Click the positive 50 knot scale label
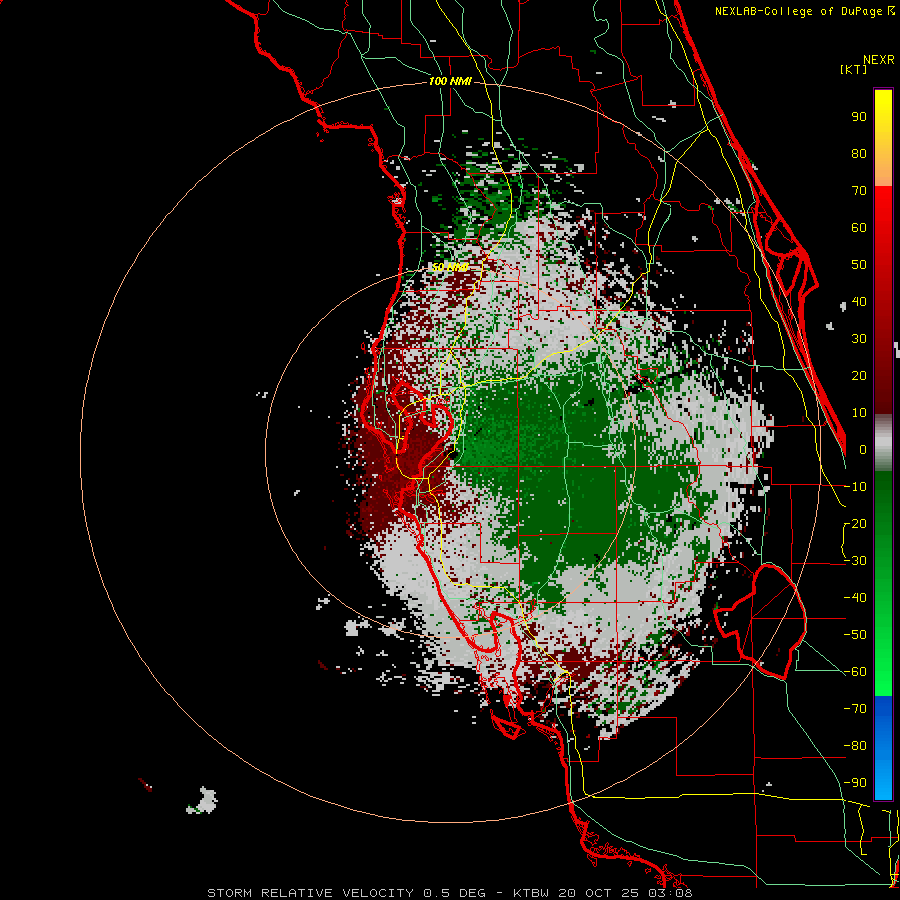This screenshot has height=900, width=900. (859, 265)
